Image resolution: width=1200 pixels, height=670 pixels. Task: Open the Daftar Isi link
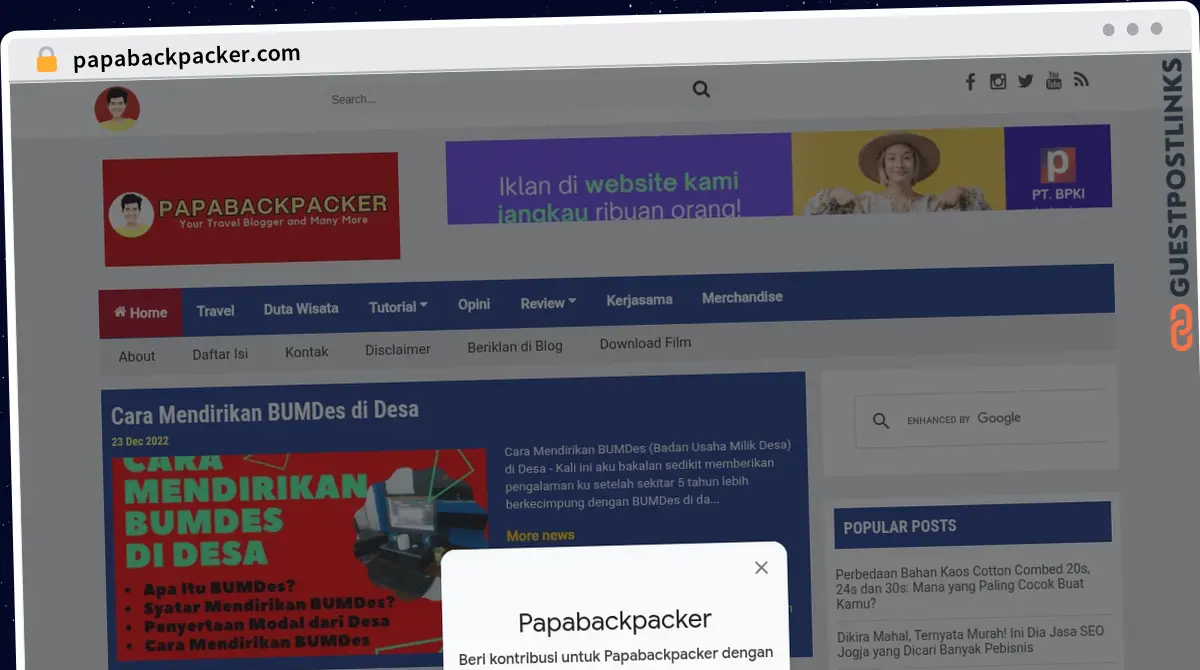tap(220, 354)
